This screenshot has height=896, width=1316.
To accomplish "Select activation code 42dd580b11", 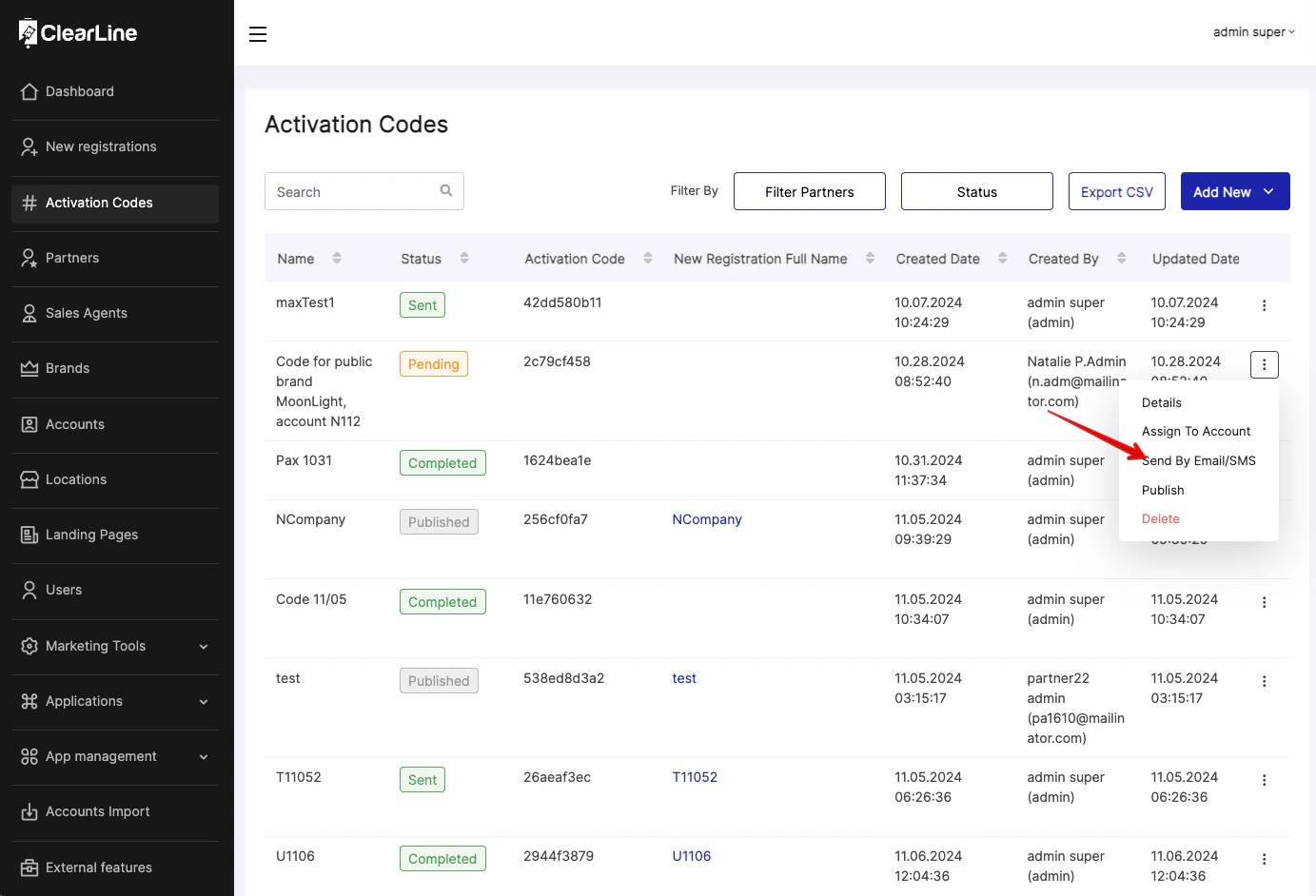I will (562, 302).
